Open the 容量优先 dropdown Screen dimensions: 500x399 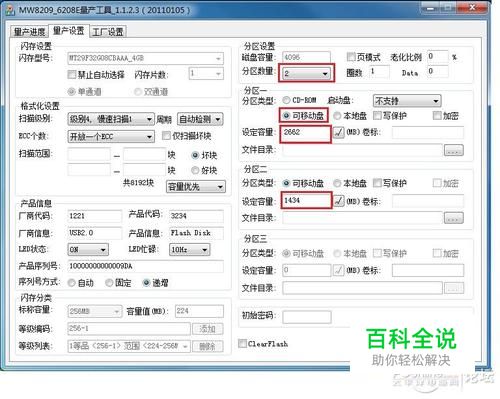(x=196, y=187)
